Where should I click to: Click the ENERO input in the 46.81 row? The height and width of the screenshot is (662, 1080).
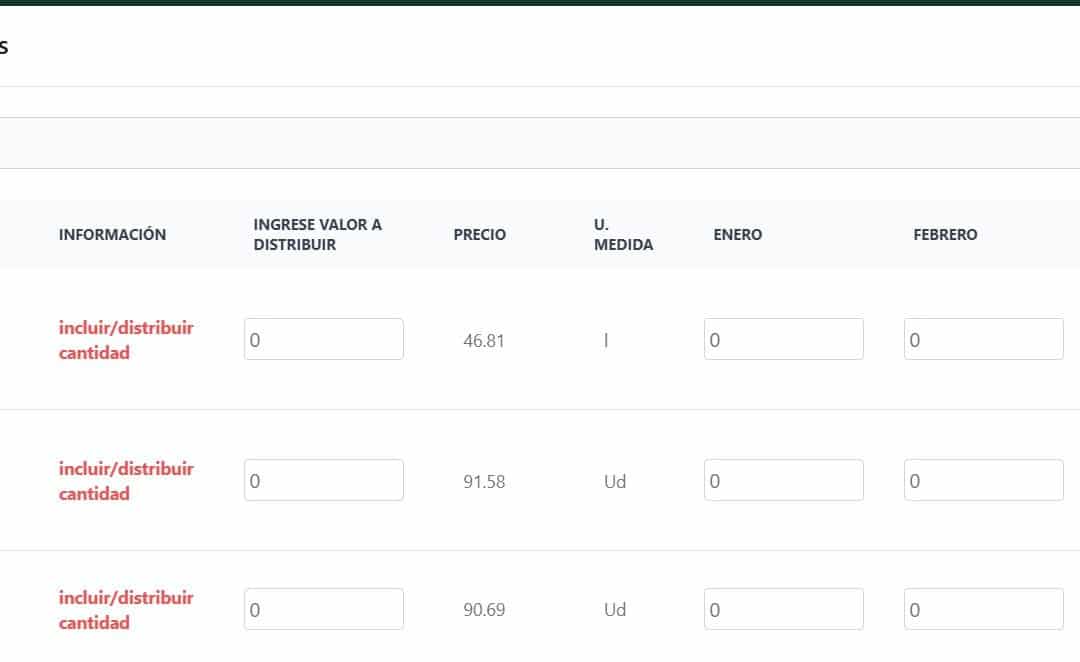click(x=783, y=340)
